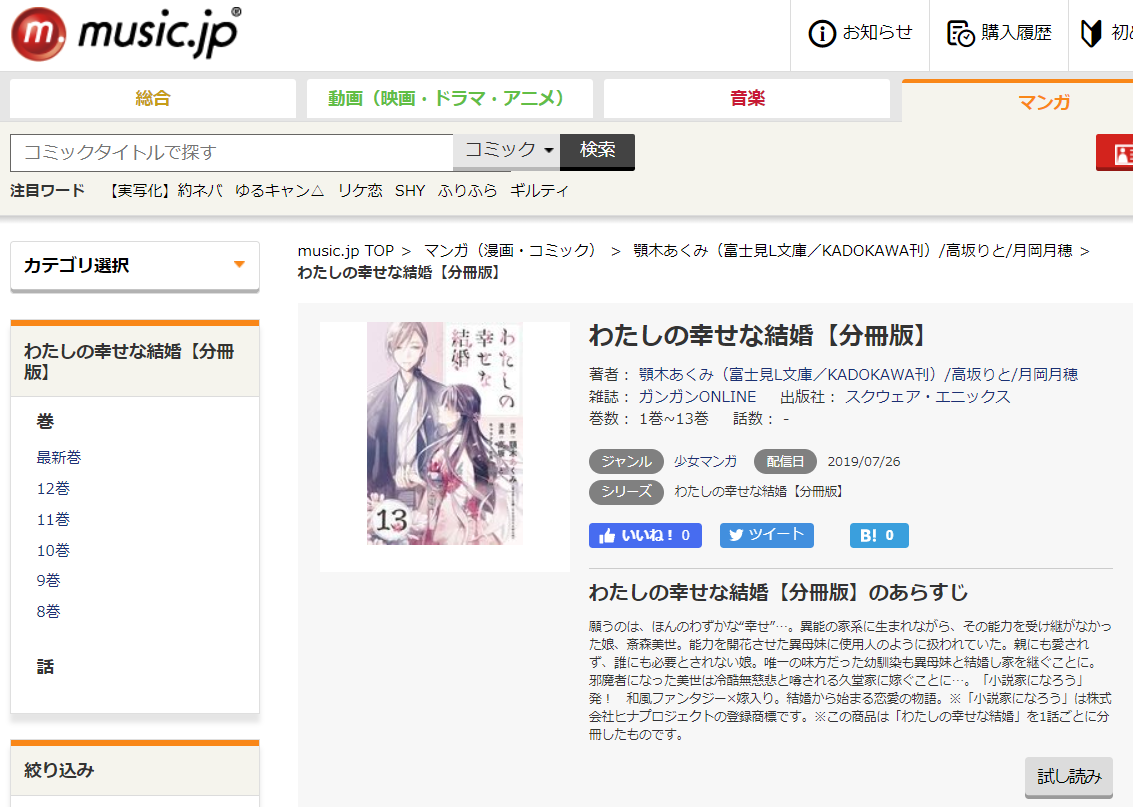Click the Twitter ツイート button
Viewport: 1133px width, 807px height.
(767, 535)
